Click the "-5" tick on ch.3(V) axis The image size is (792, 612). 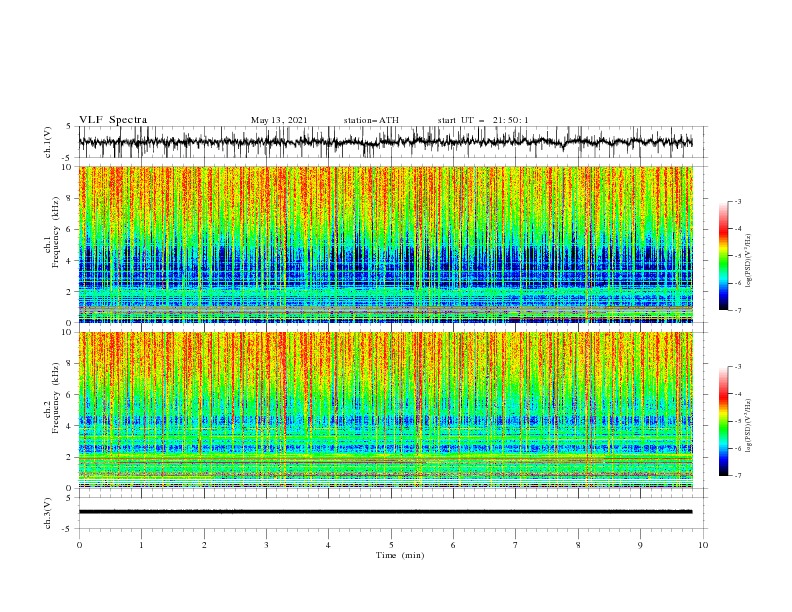[68, 529]
